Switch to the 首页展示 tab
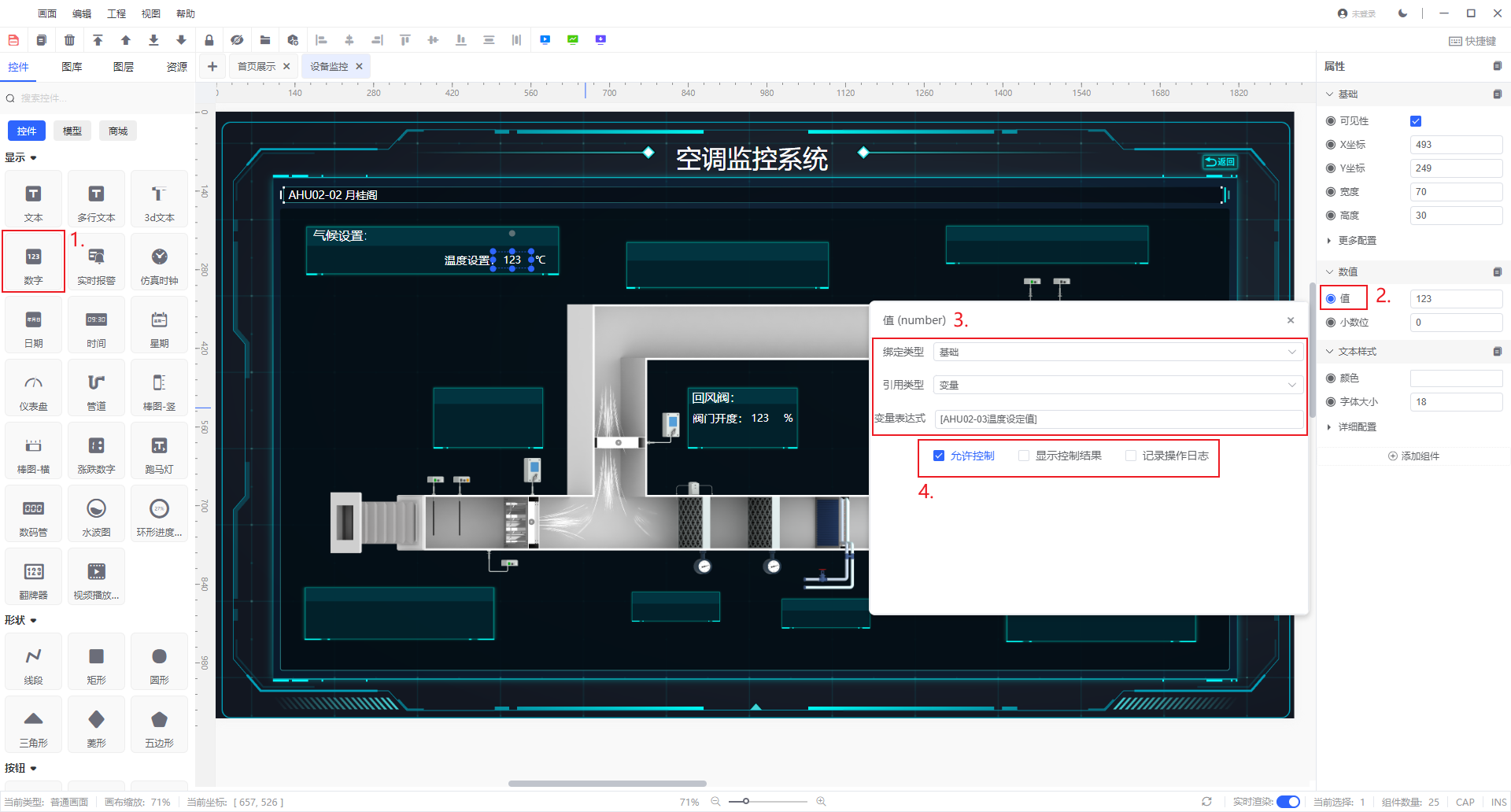 pos(257,67)
